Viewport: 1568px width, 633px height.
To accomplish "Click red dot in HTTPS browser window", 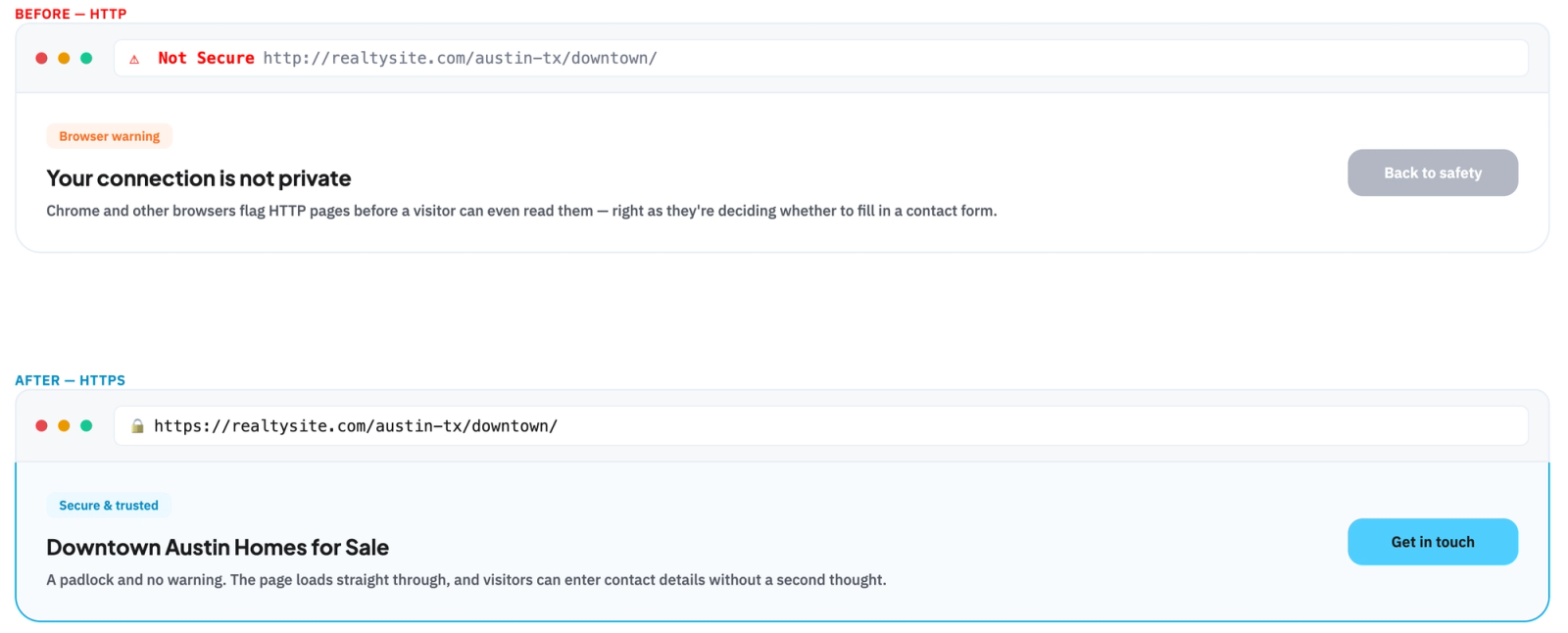I will pyautogui.click(x=41, y=425).
